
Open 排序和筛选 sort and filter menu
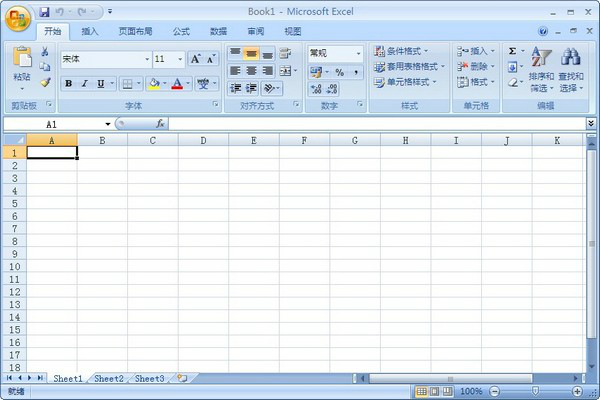click(x=541, y=69)
